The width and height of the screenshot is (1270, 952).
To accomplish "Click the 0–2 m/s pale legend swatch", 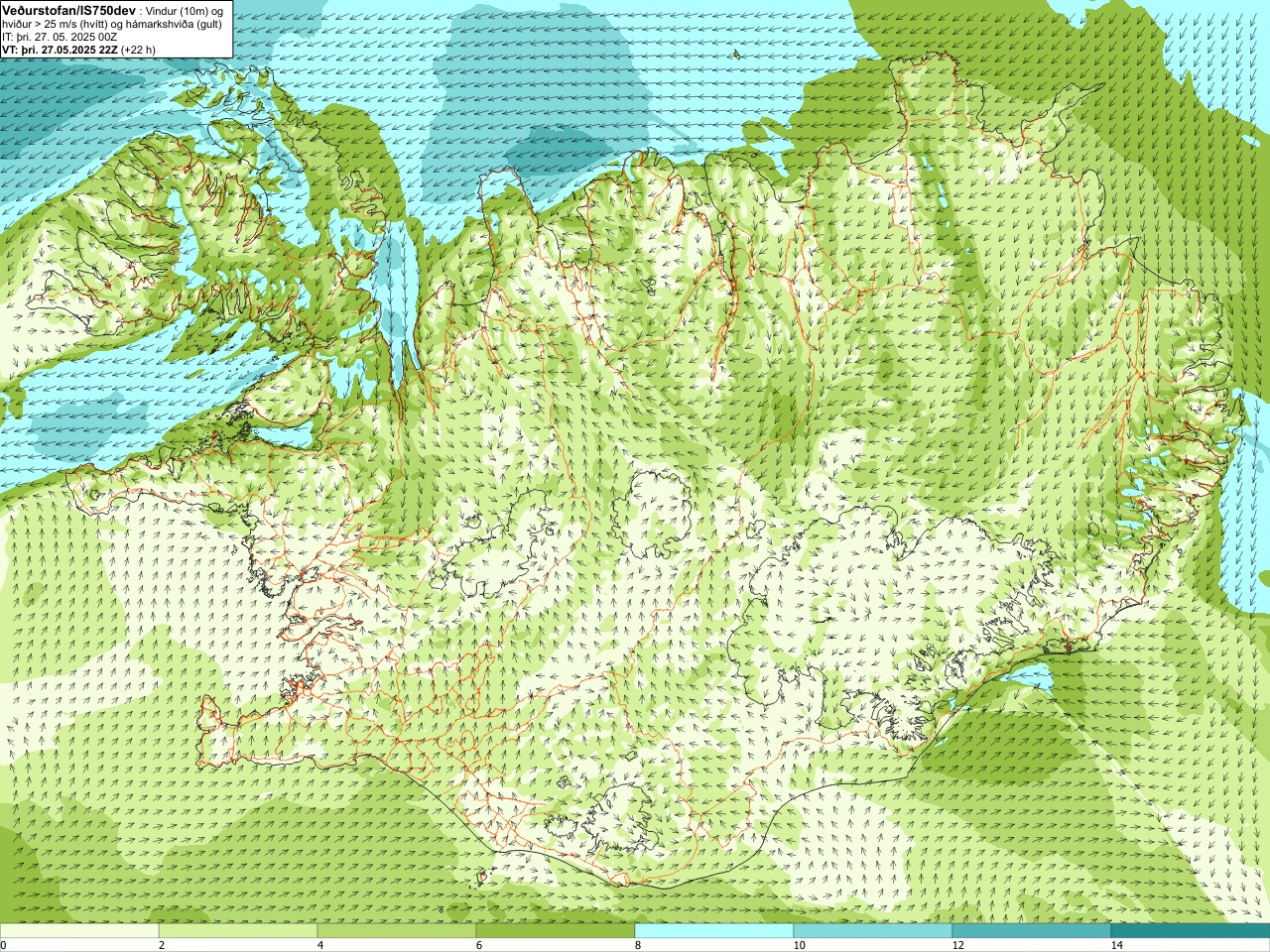I will [x=79, y=931].
